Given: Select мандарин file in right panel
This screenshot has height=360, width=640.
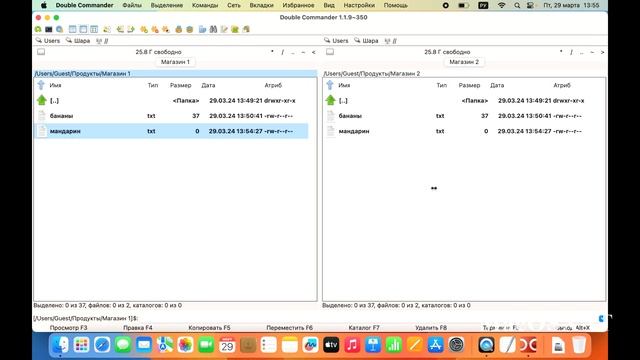Looking at the screenshot, I should (460, 131).
